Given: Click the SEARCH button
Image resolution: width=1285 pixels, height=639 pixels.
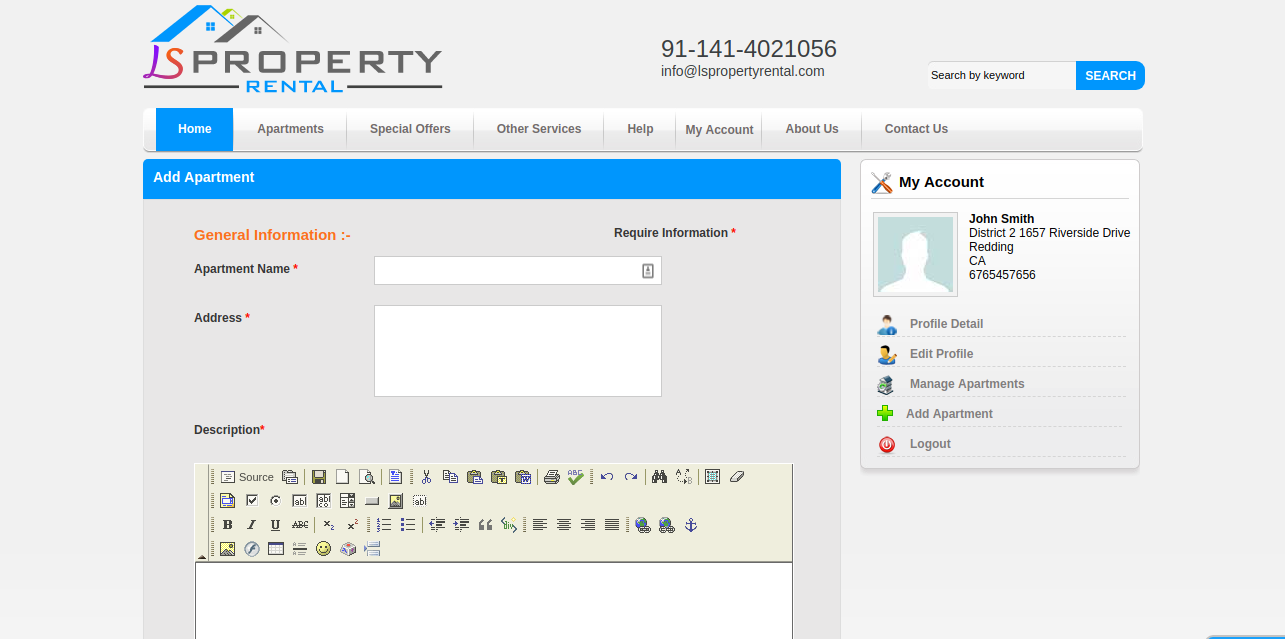Looking at the screenshot, I should pyautogui.click(x=1110, y=75).
